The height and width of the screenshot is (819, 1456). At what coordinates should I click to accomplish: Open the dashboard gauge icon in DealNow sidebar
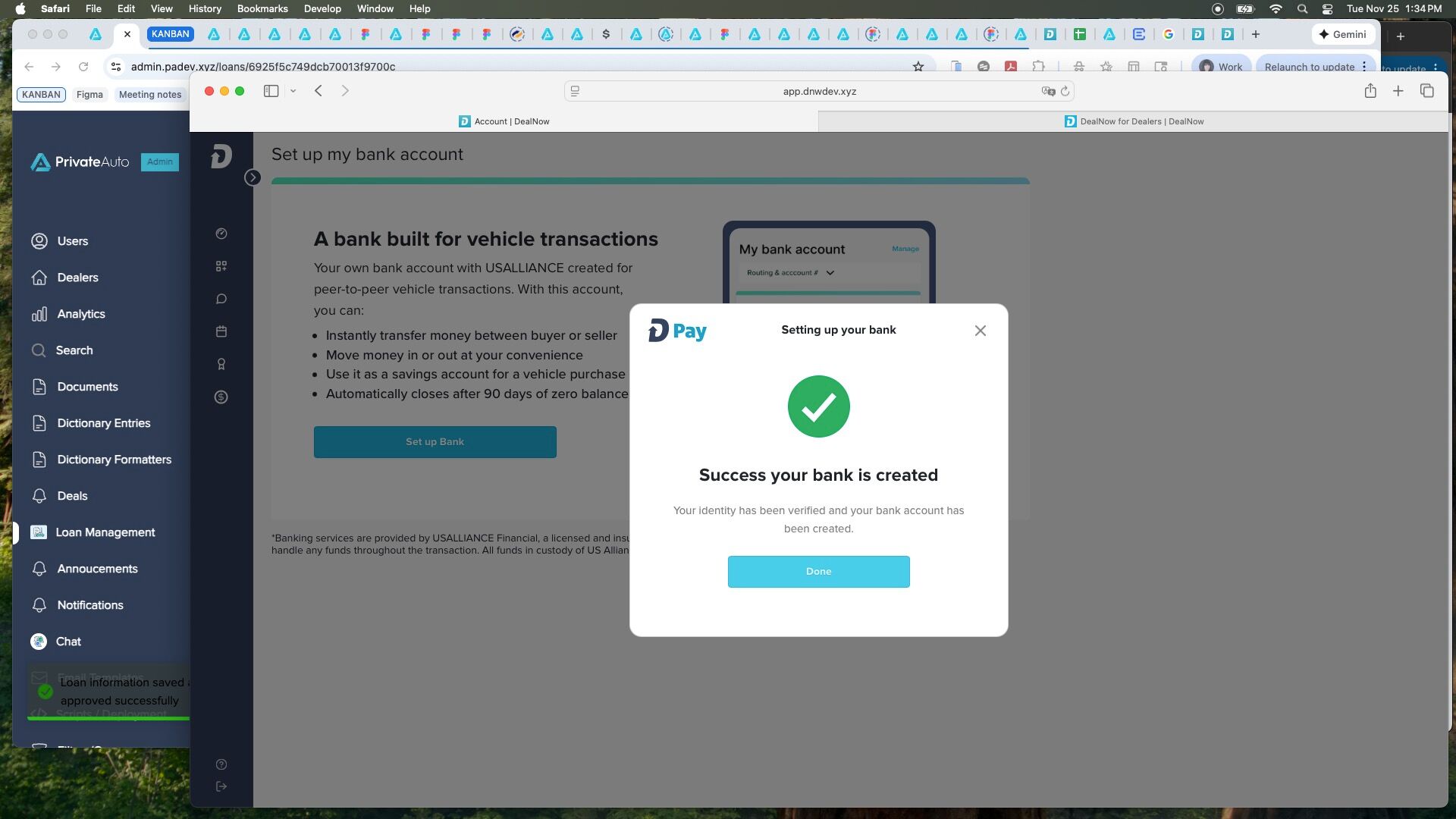click(x=221, y=234)
